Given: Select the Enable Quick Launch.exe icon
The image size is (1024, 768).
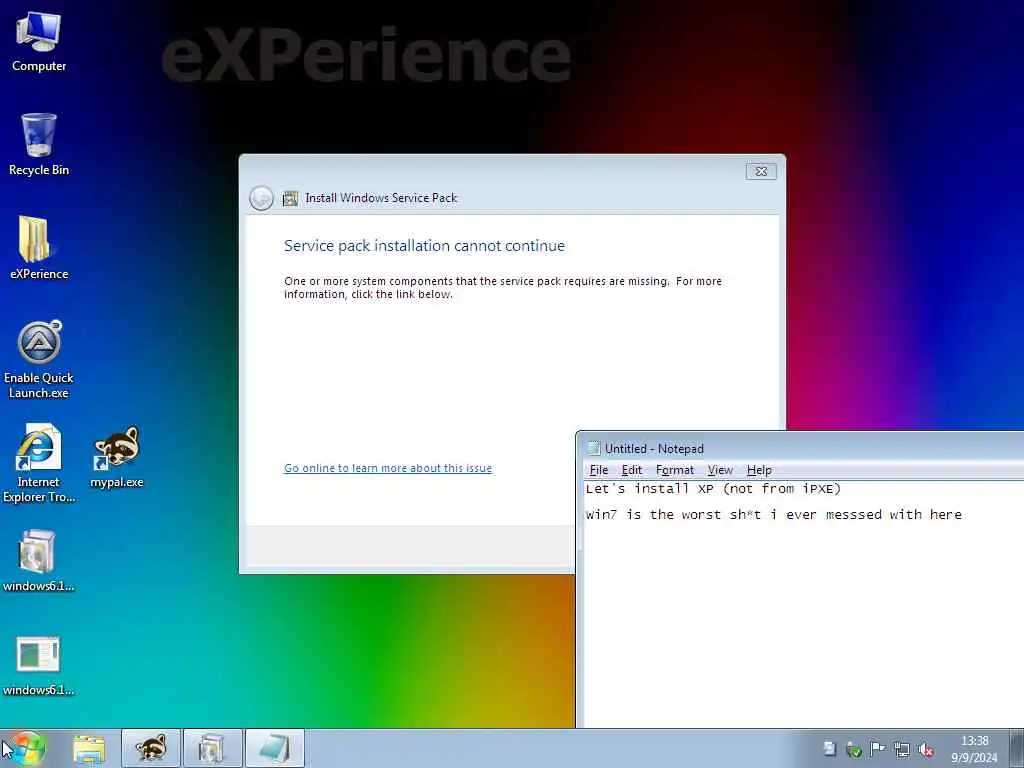Looking at the screenshot, I should tap(39, 360).
